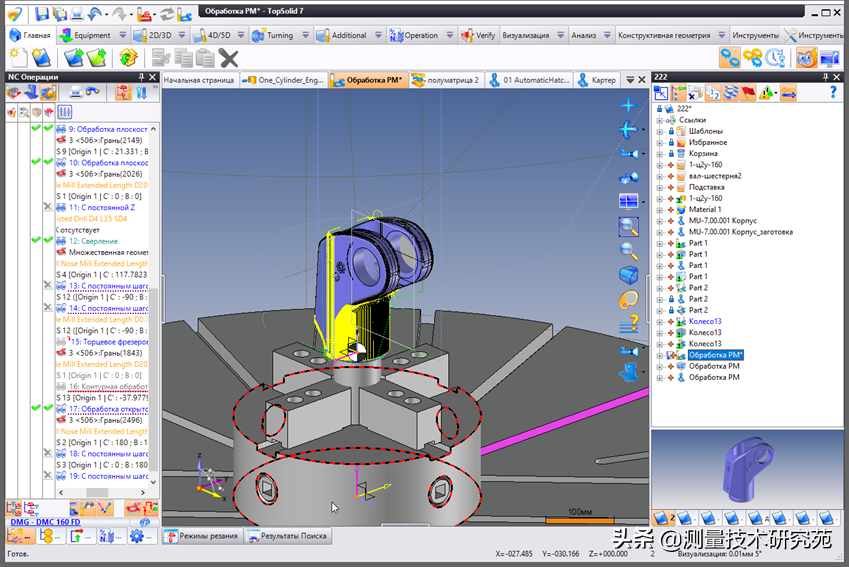Screen dimensions: 849x567
Task: Expand the вал-шестерня2 tree node
Action: click(659, 176)
